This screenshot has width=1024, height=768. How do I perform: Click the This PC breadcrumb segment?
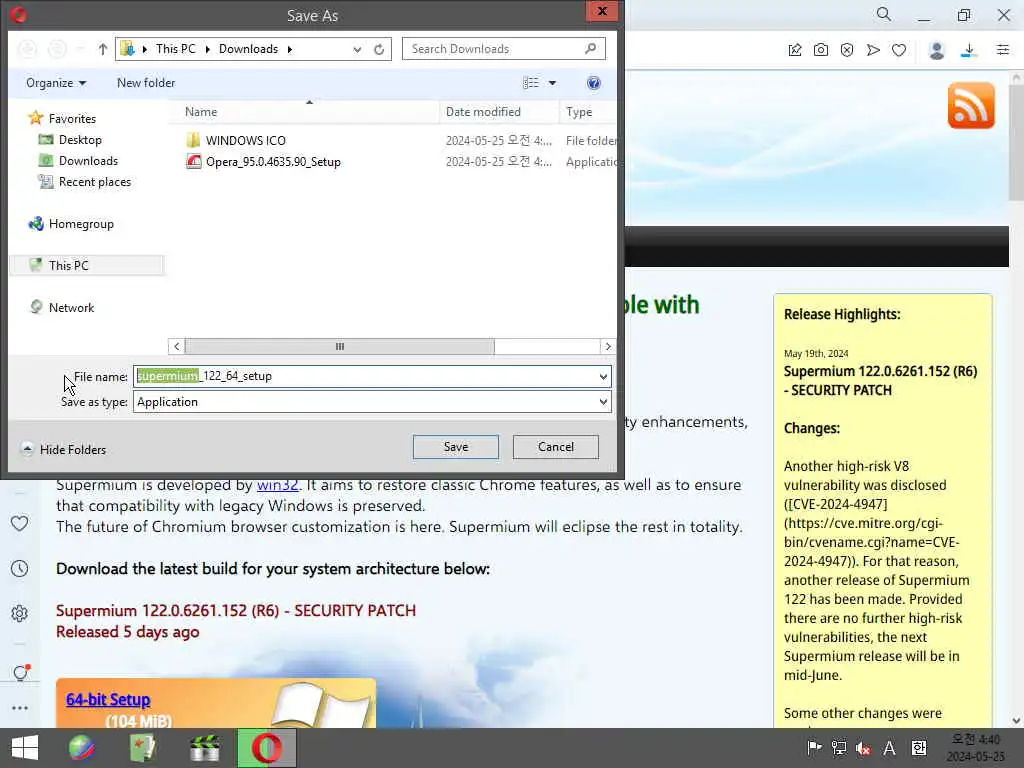[176, 49]
